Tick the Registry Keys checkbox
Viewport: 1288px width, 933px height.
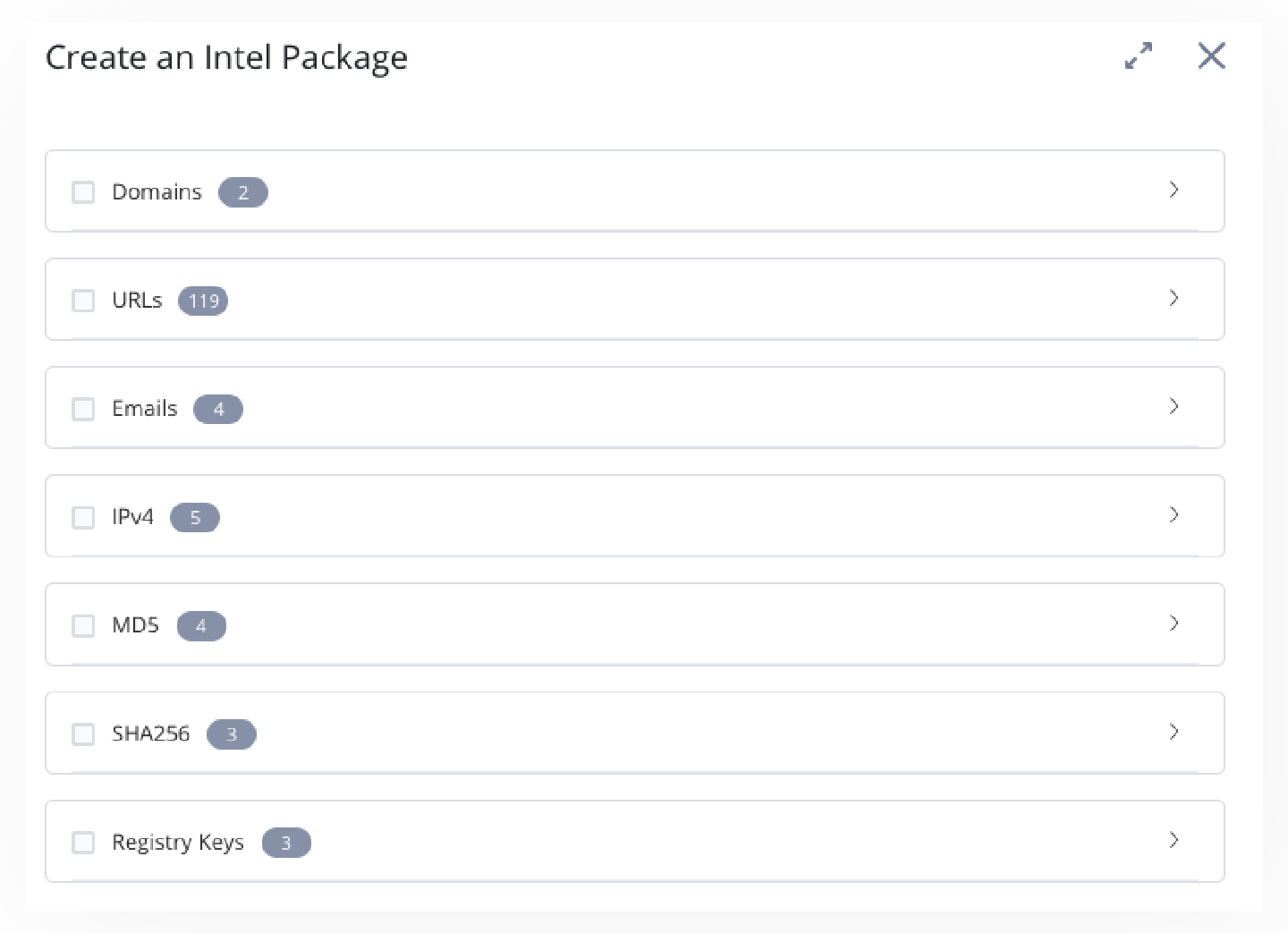pos(83,842)
